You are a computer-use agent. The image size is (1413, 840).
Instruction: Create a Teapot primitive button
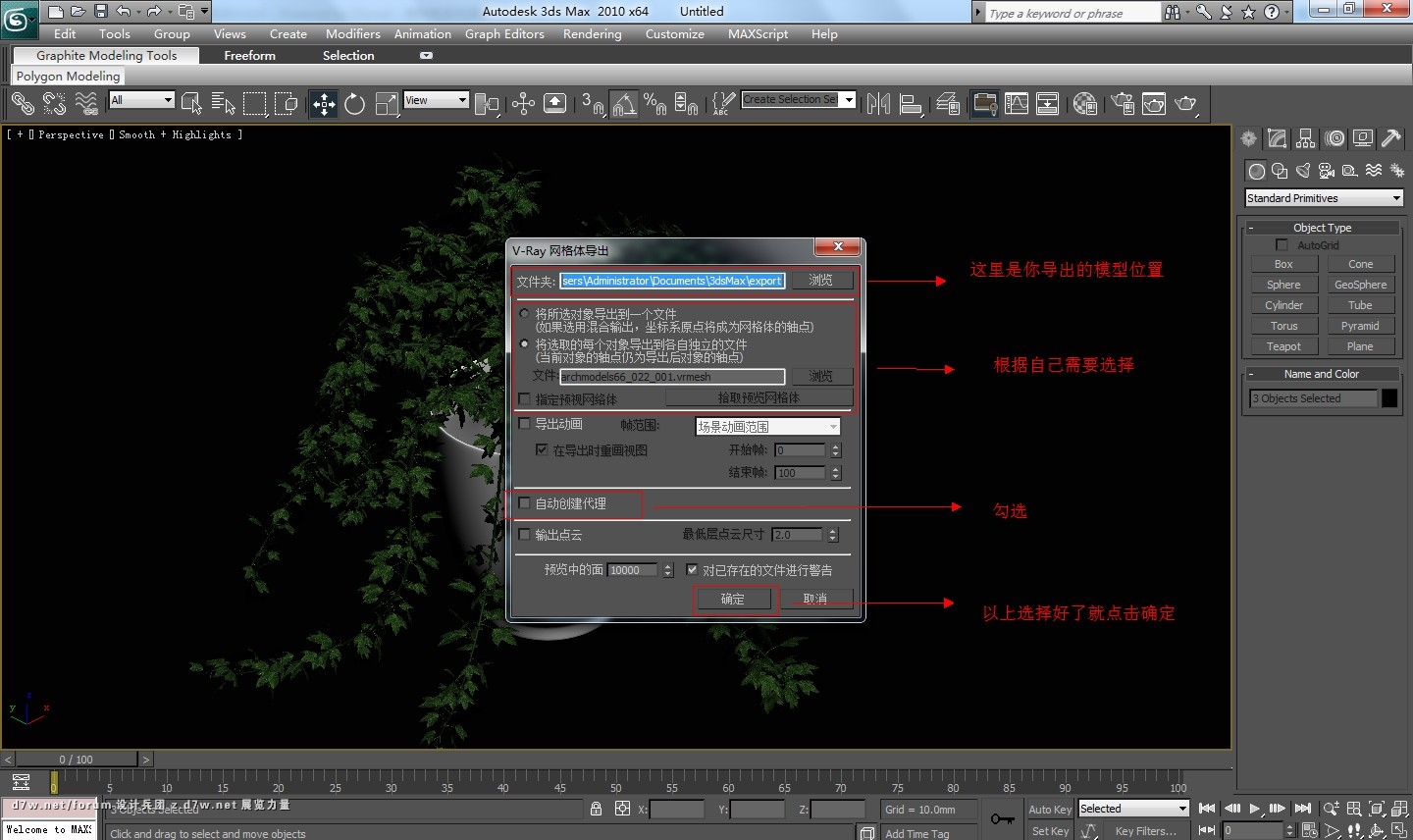click(x=1283, y=346)
